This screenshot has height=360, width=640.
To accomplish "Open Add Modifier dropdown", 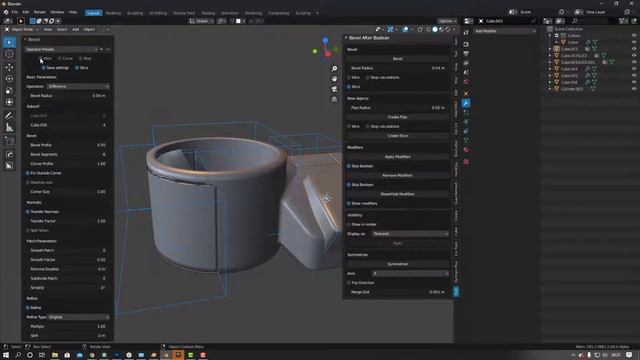I will click(x=505, y=31).
